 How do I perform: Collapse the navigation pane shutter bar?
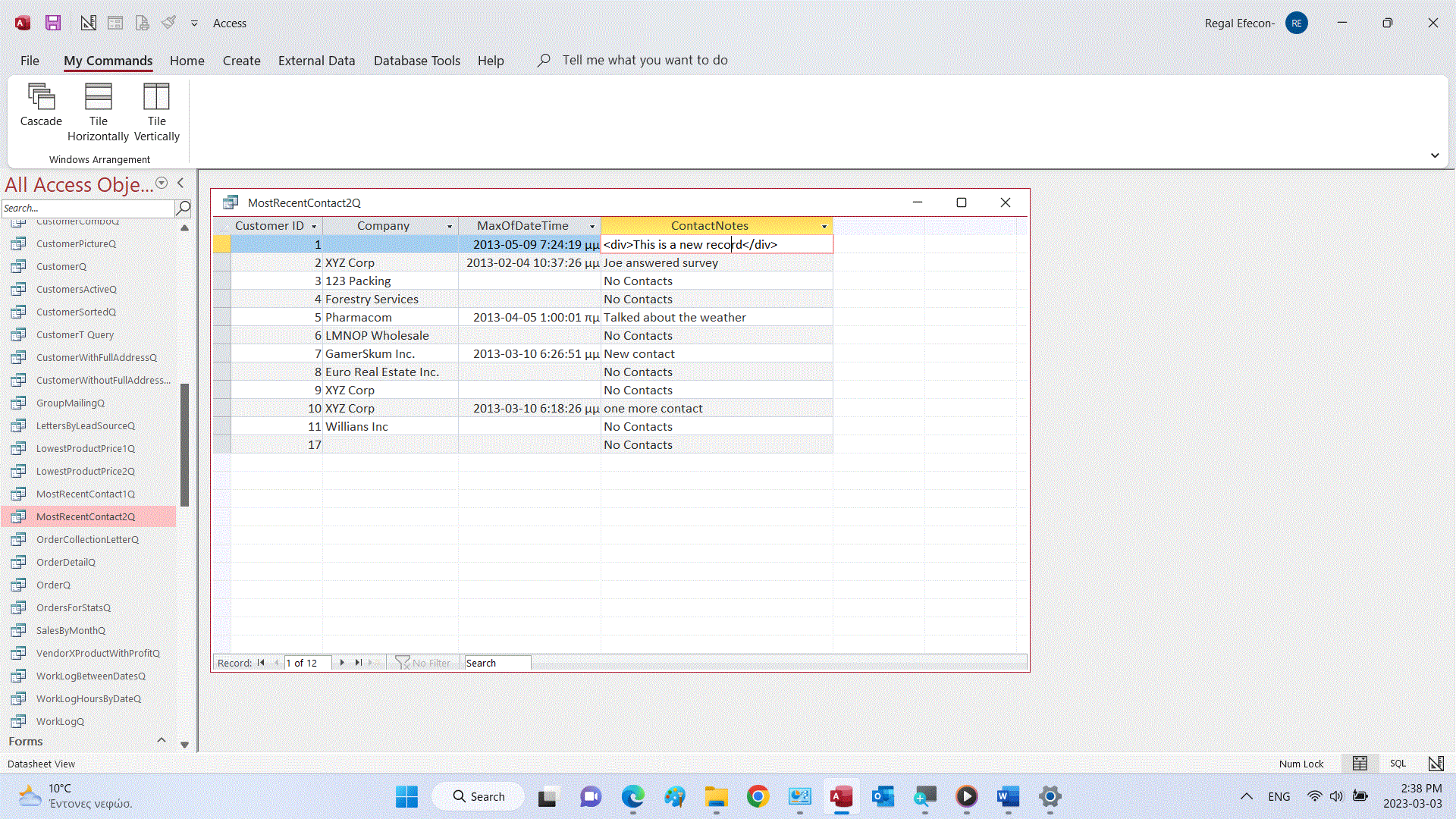click(180, 183)
